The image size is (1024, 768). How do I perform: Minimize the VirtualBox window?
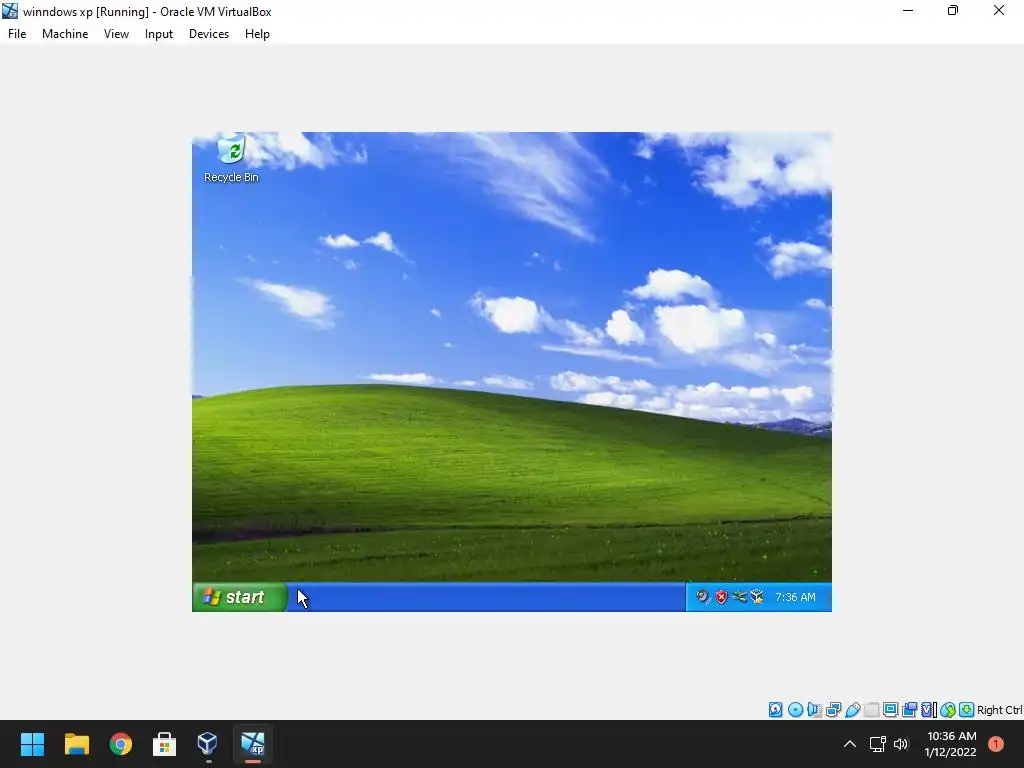click(x=908, y=11)
